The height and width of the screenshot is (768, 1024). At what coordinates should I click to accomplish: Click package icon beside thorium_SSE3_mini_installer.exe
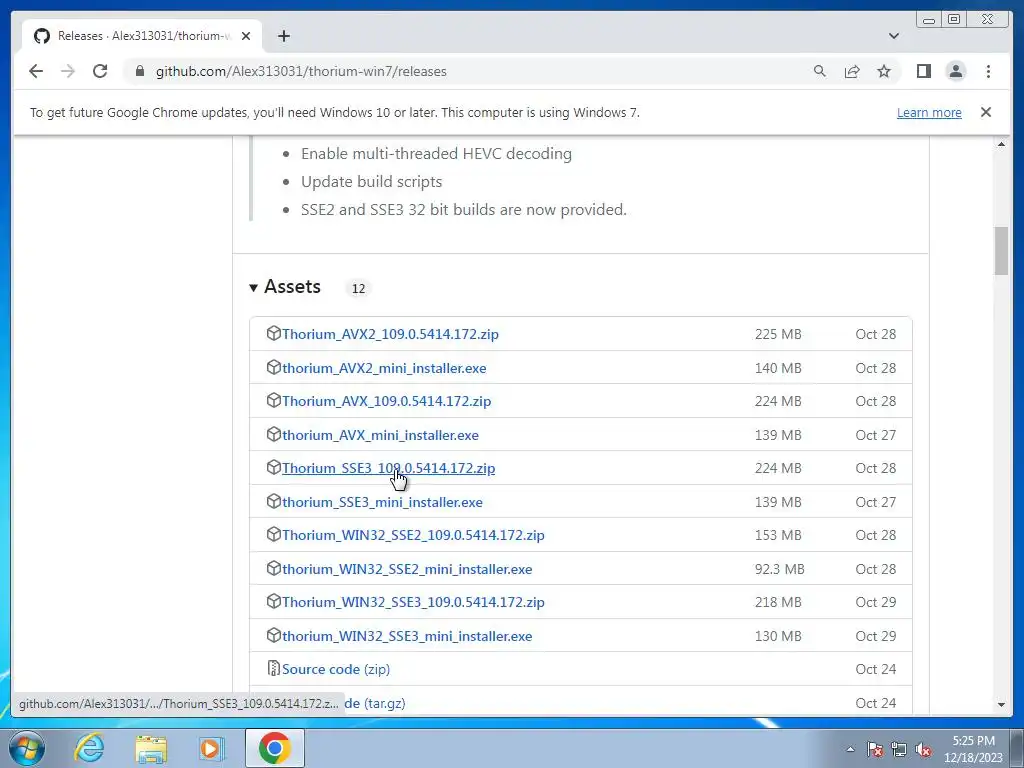[274, 502]
